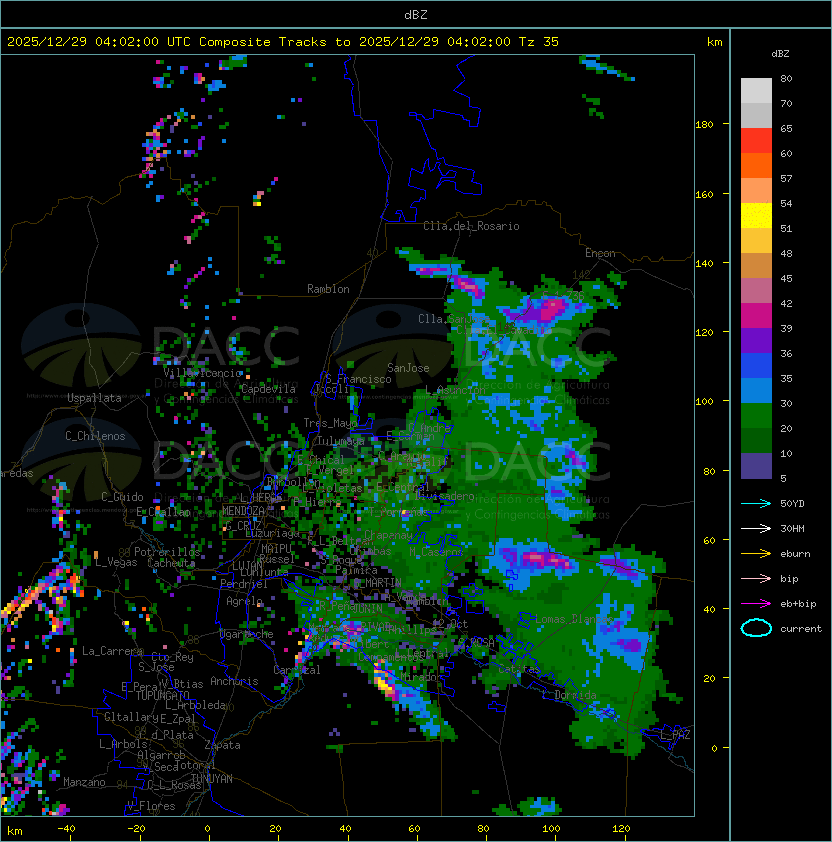Image resolution: width=832 pixels, height=842 pixels.
Task: Click the dBZ title at top
Action: pyautogui.click(x=416, y=14)
